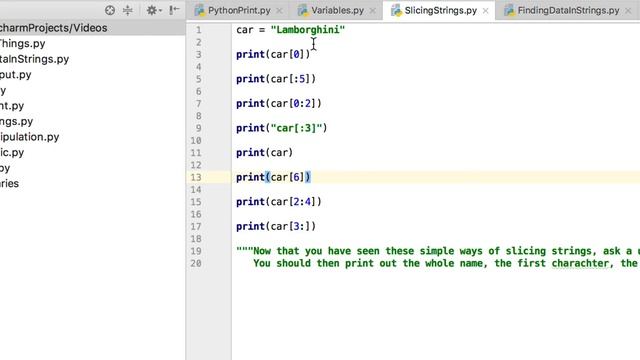Click the highlighted print(car[6]) line
This screenshot has height=360, width=640.
pyautogui.click(x=273, y=177)
